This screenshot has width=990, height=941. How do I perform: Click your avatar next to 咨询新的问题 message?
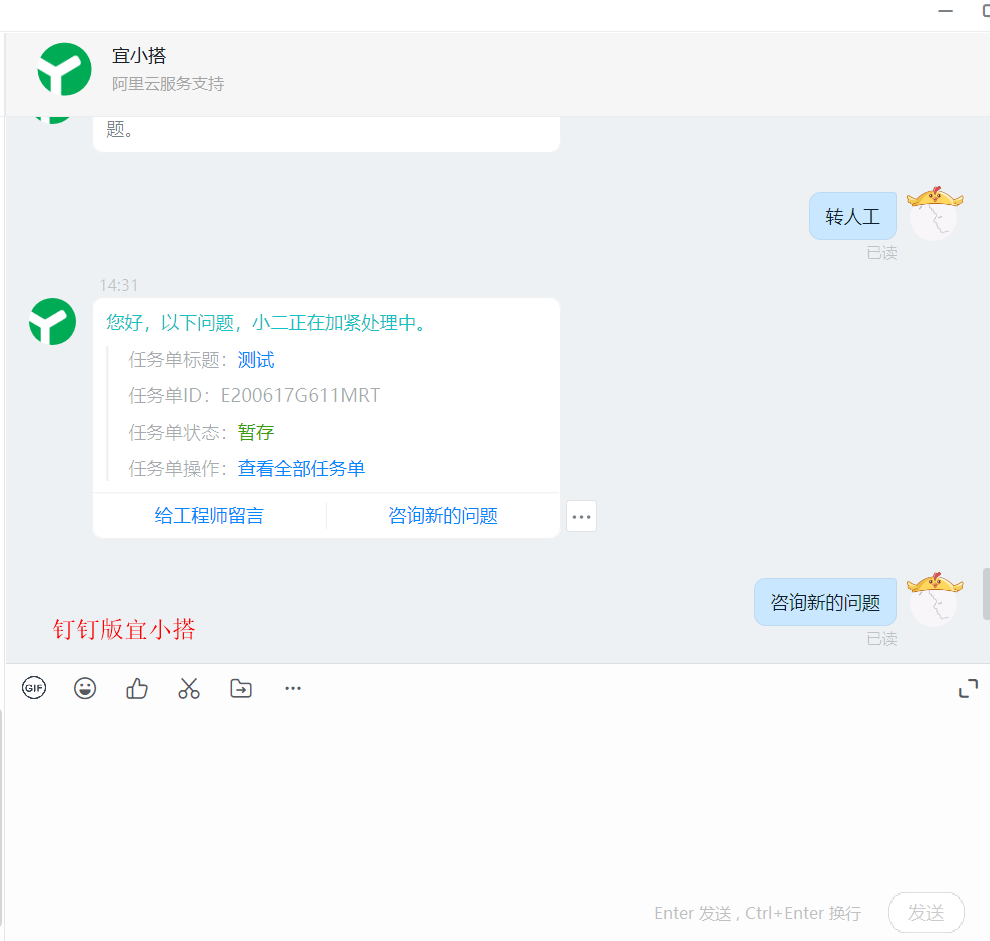click(x=934, y=599)
